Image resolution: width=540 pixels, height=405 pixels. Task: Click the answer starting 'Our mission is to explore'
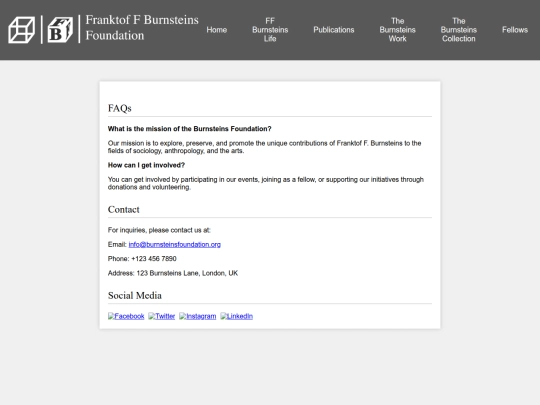tap(264, 147)
